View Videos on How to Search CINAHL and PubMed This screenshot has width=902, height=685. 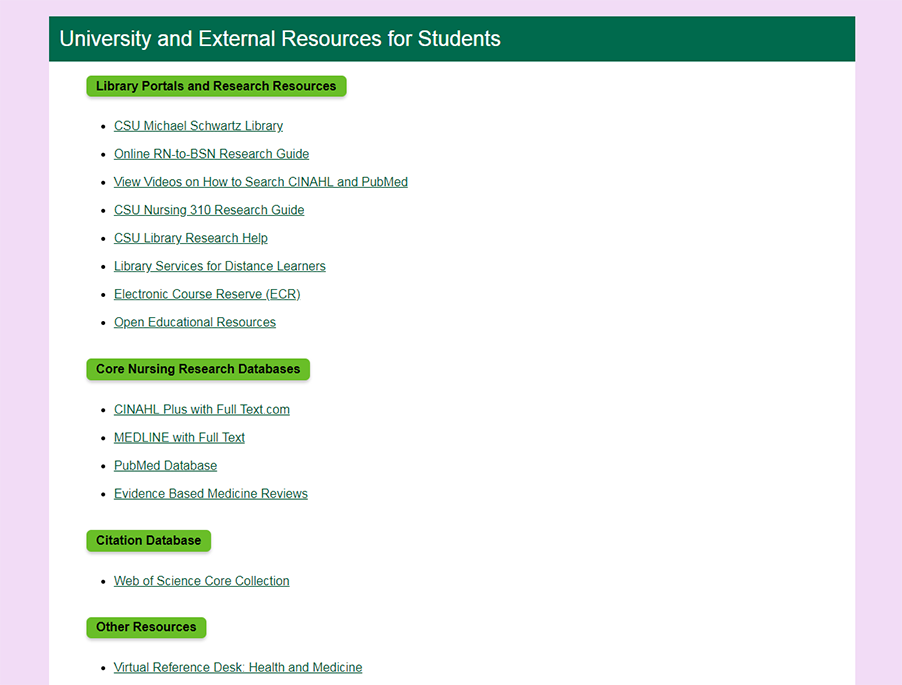pos(260,182)
